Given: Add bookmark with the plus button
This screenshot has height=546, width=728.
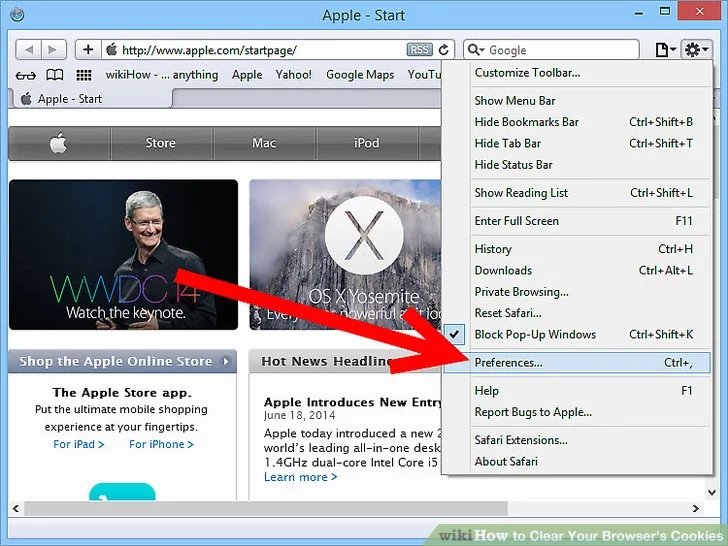Looking at the screenshot, I should (x=88, y=50).
